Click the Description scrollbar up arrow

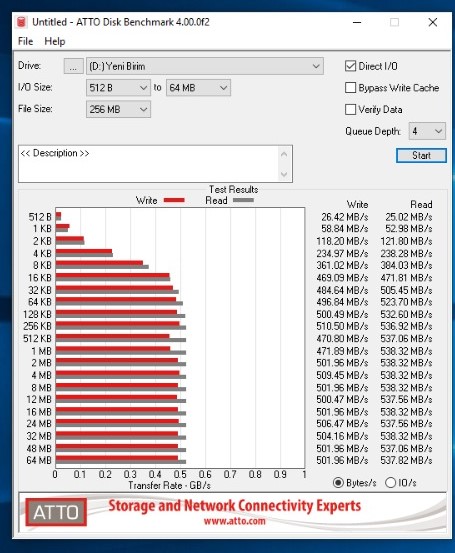point(284,154)
